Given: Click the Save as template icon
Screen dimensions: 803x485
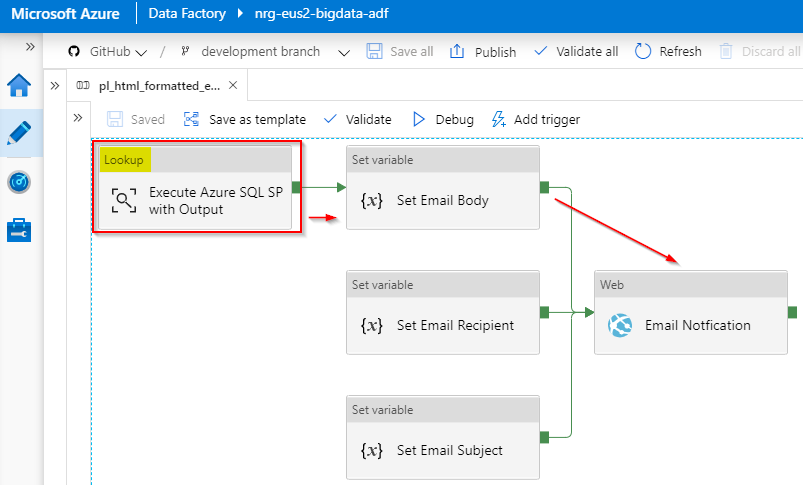Looking at the screenshot, I should (192, 119).
